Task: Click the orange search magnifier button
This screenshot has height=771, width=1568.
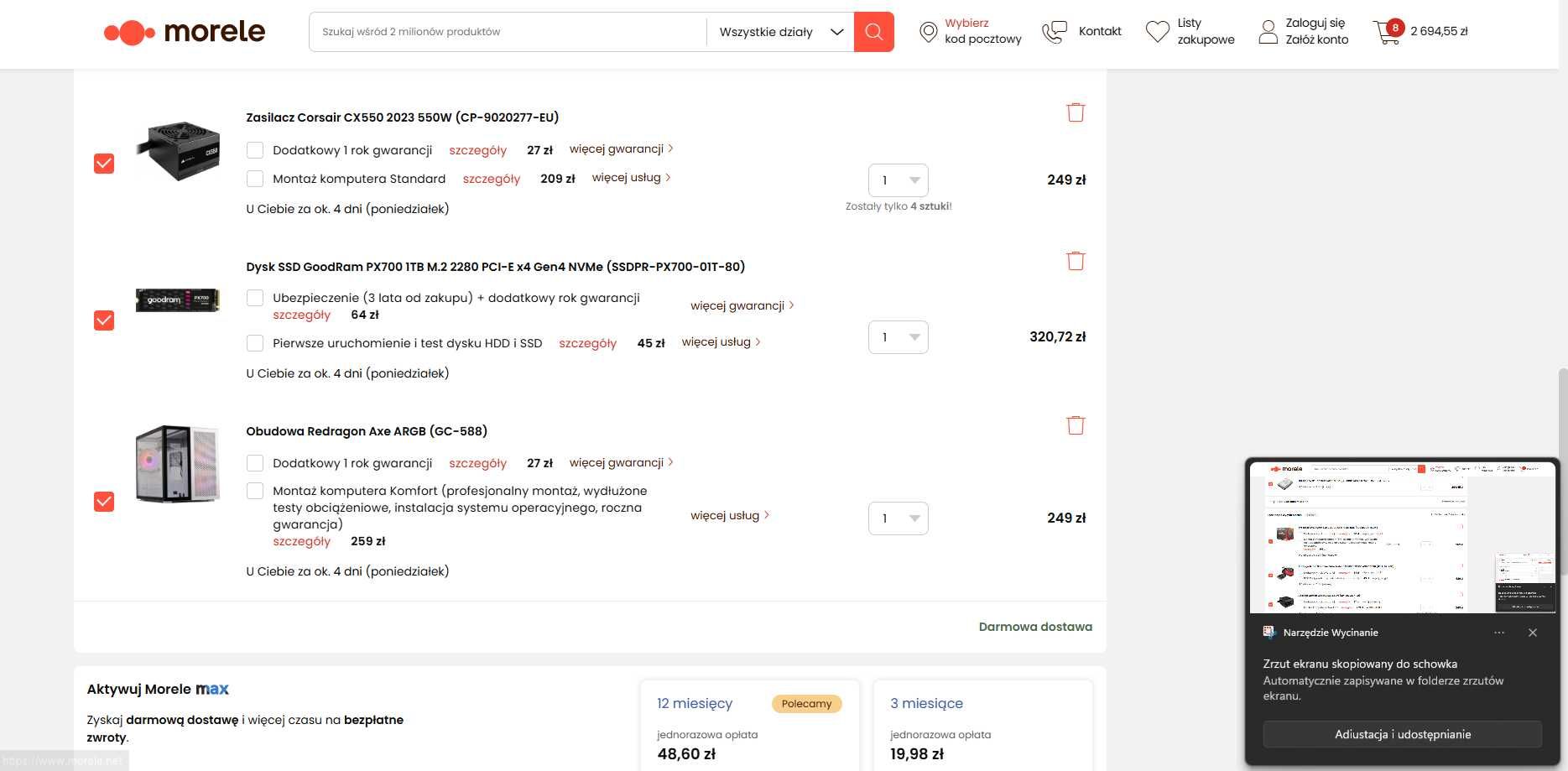Action: tap(873, 32)
